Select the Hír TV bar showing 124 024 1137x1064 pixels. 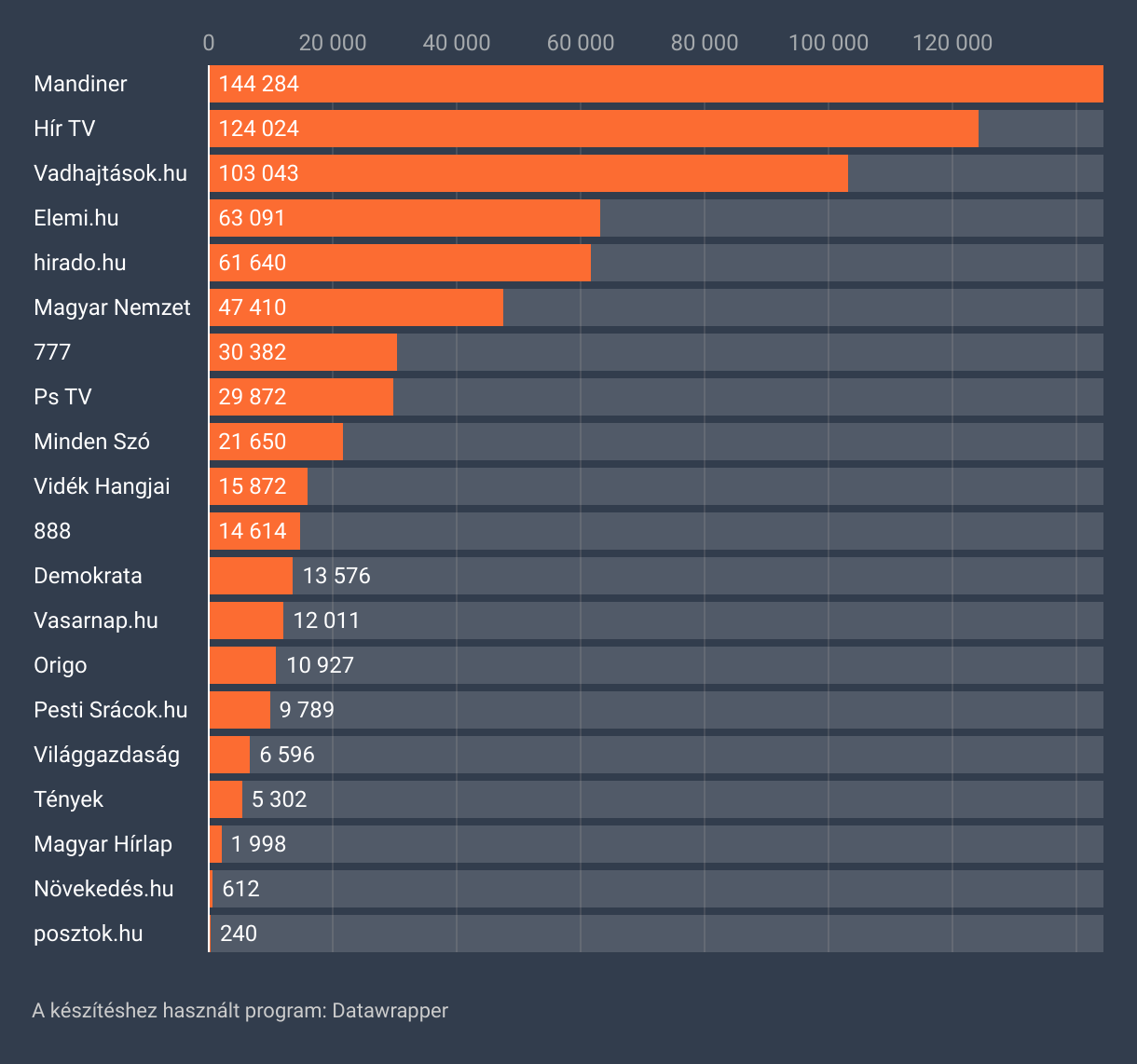click(x=594, y=129)
